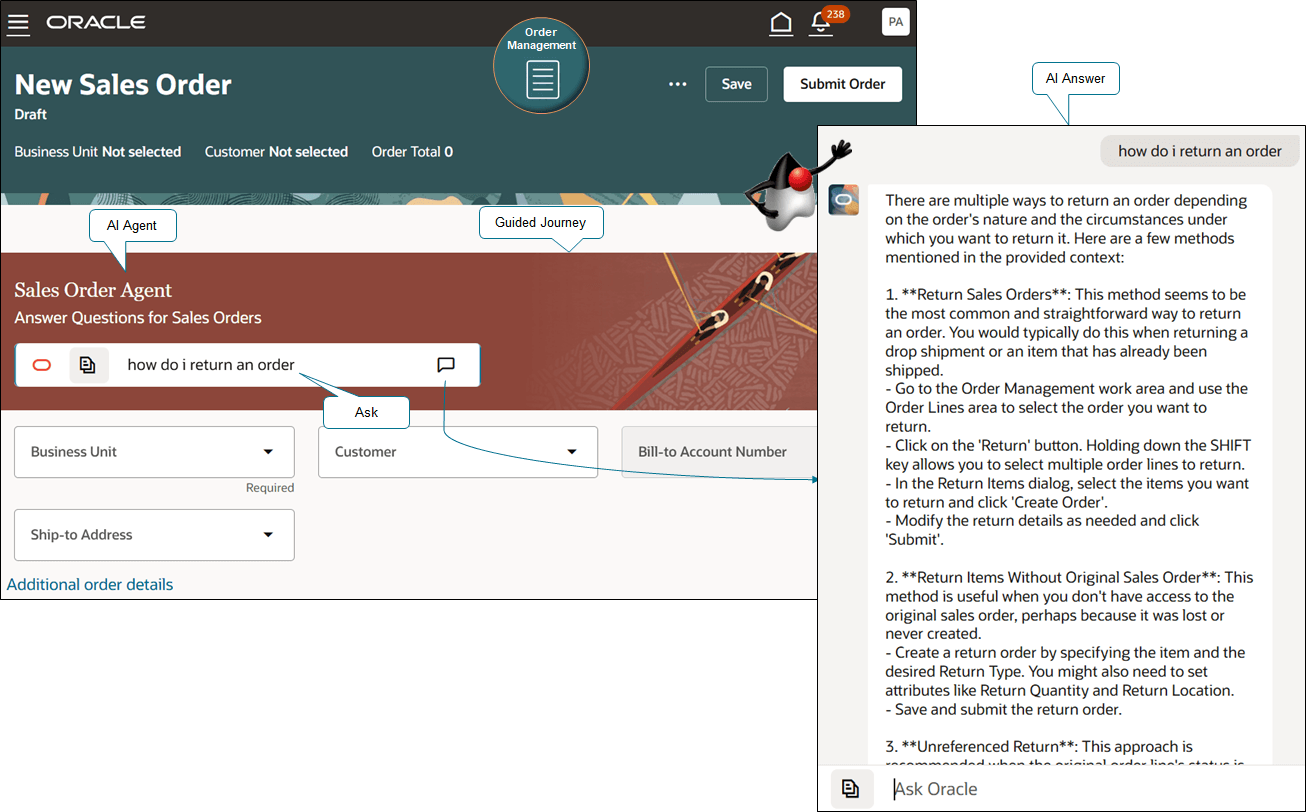The height and width of the screenshot is (812, 1306).
Task: Click the Bill-to Account Number field
Action: click(719, 452)
